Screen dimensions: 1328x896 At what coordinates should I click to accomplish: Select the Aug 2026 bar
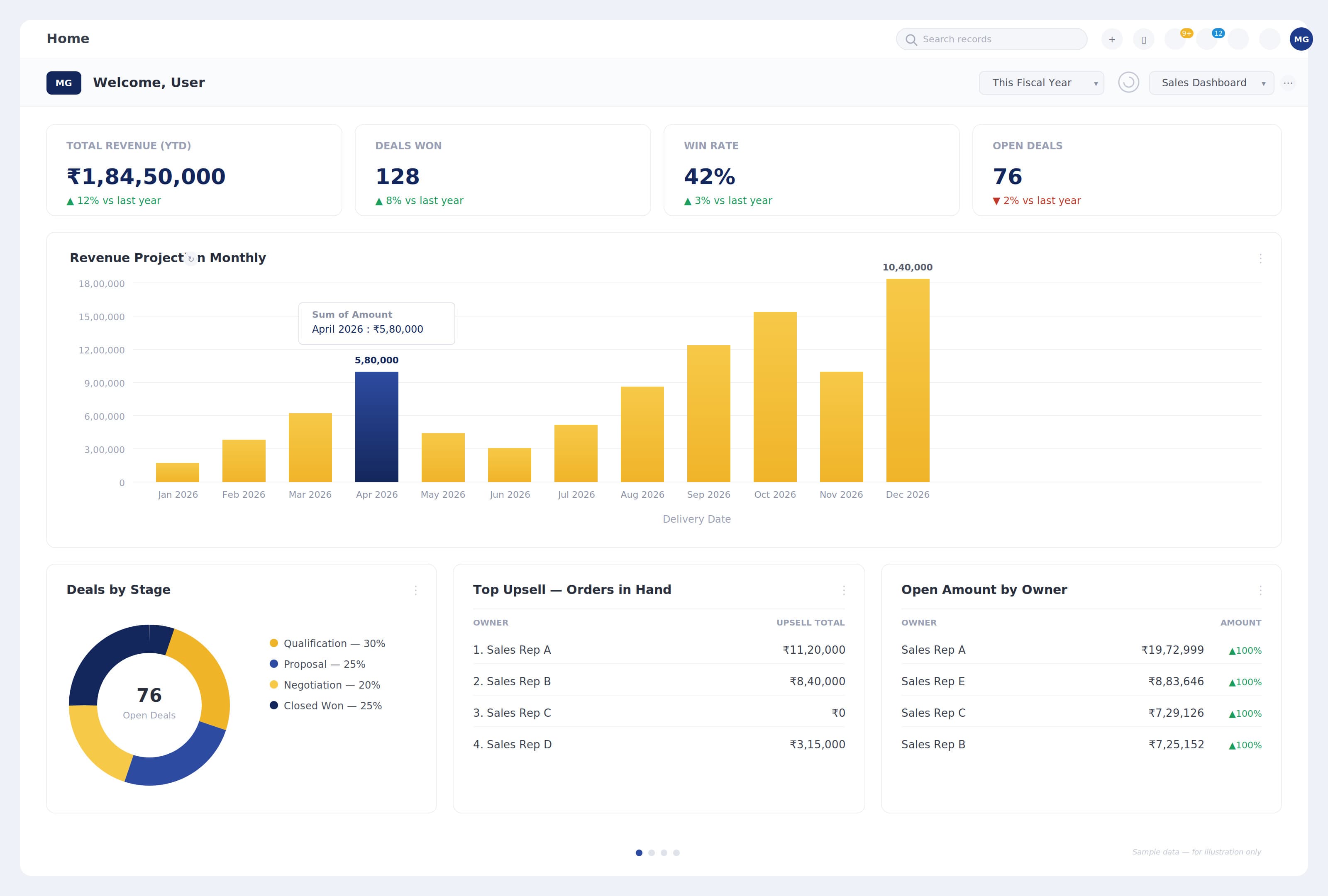(642, 435)
